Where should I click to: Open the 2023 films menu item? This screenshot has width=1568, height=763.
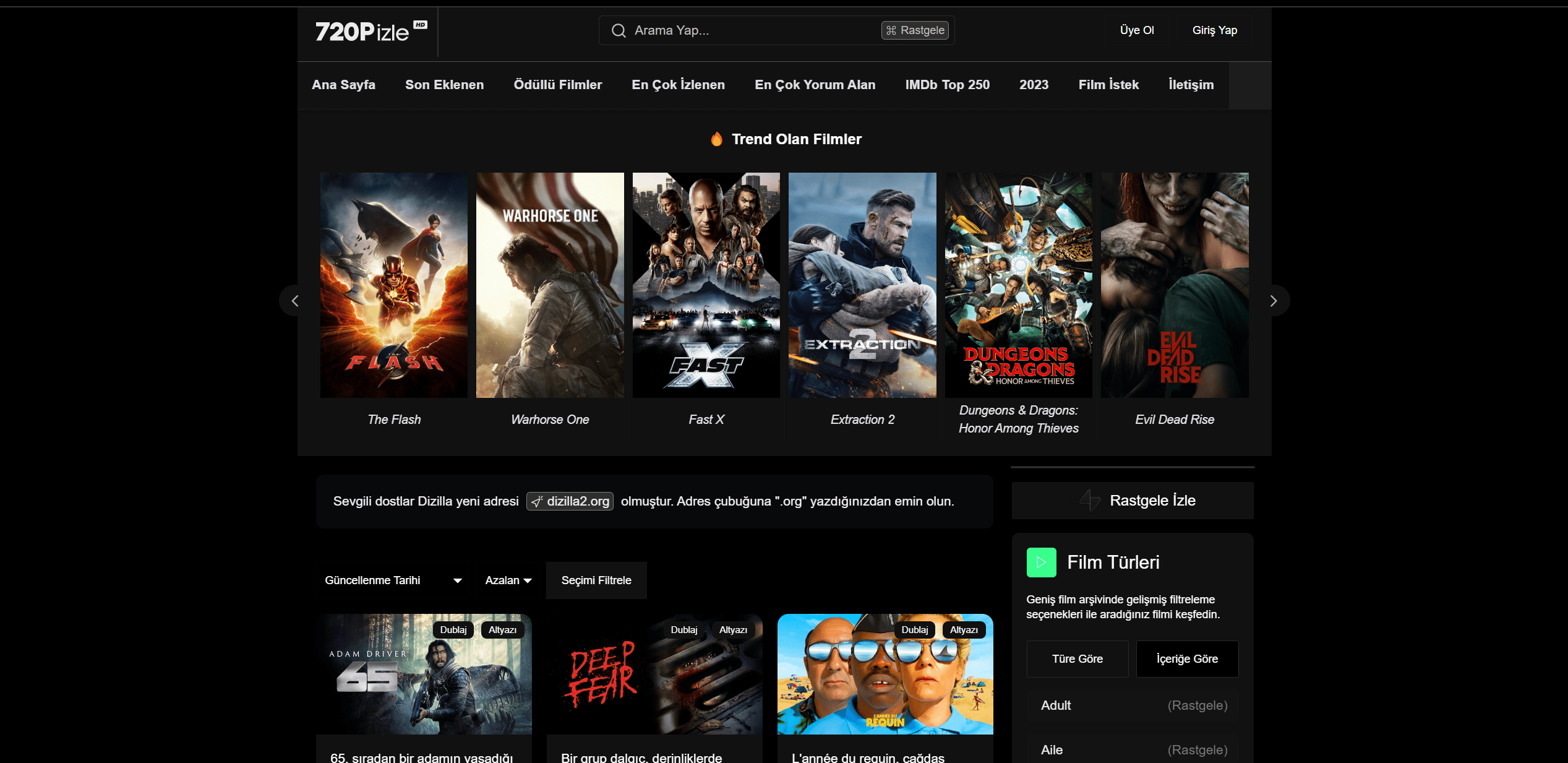[x=1034, y=85]
